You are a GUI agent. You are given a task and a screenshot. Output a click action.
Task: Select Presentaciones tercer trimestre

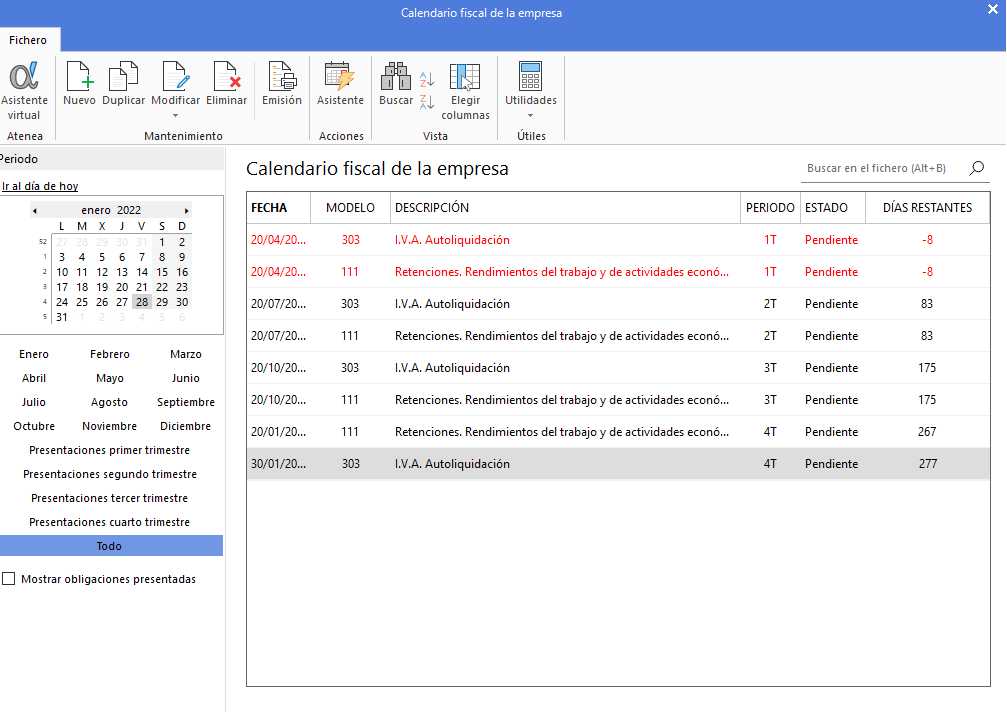pyautogui.click(x=109, y=498)
